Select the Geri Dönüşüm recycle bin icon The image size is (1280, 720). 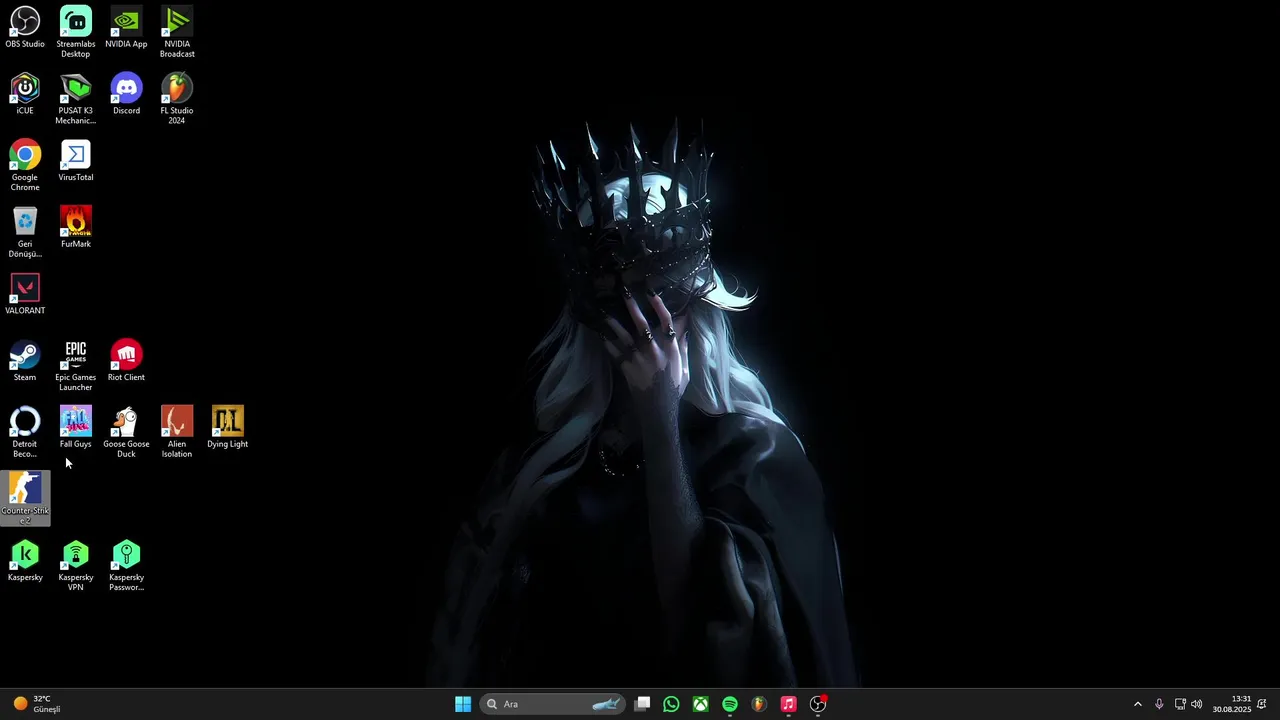click(x=25, y=232)
